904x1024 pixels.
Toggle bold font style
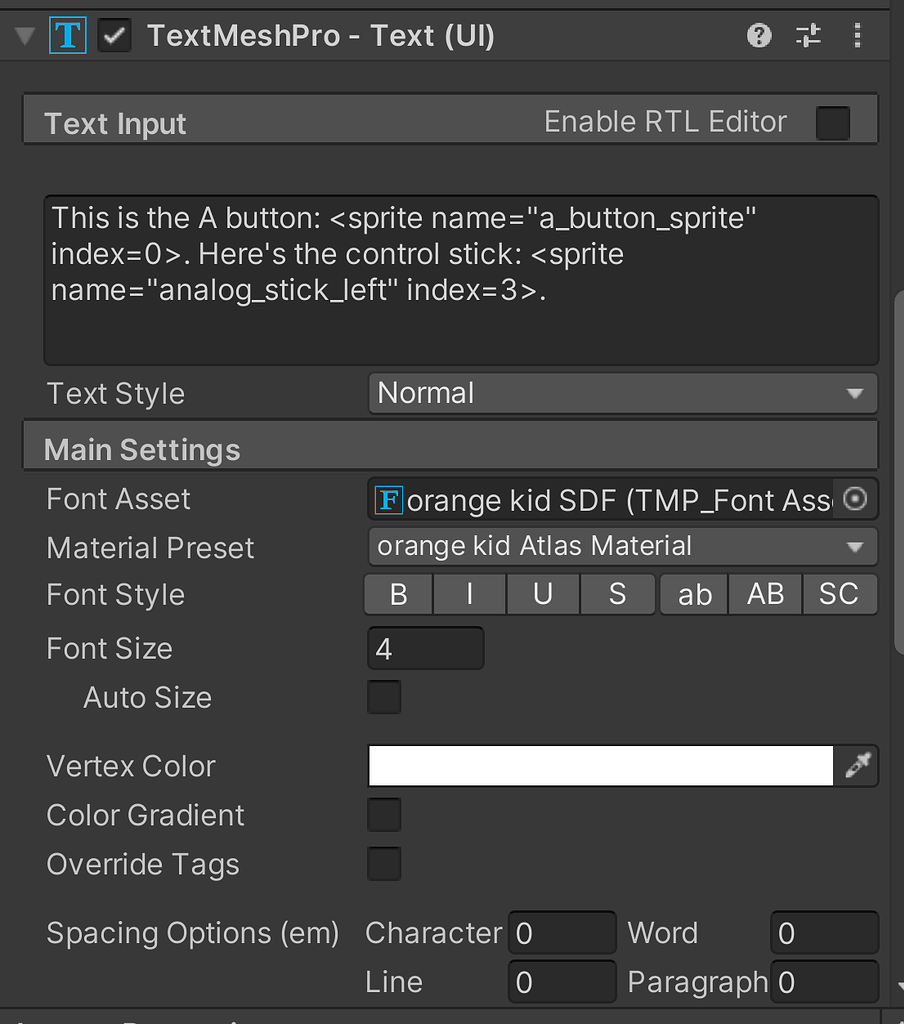coord(397,594)
